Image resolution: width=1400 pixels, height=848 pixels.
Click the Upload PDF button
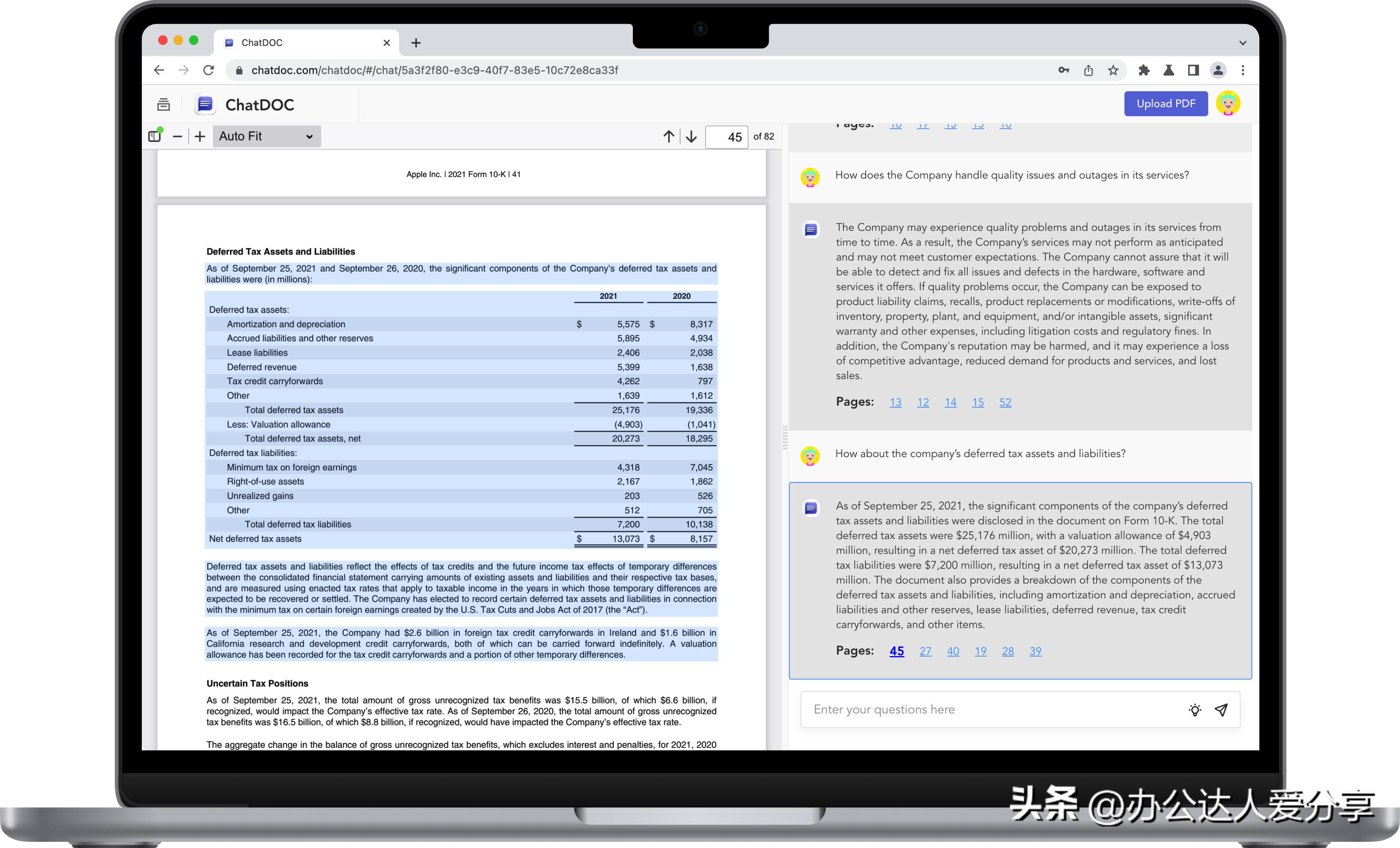click(1165, 104)
